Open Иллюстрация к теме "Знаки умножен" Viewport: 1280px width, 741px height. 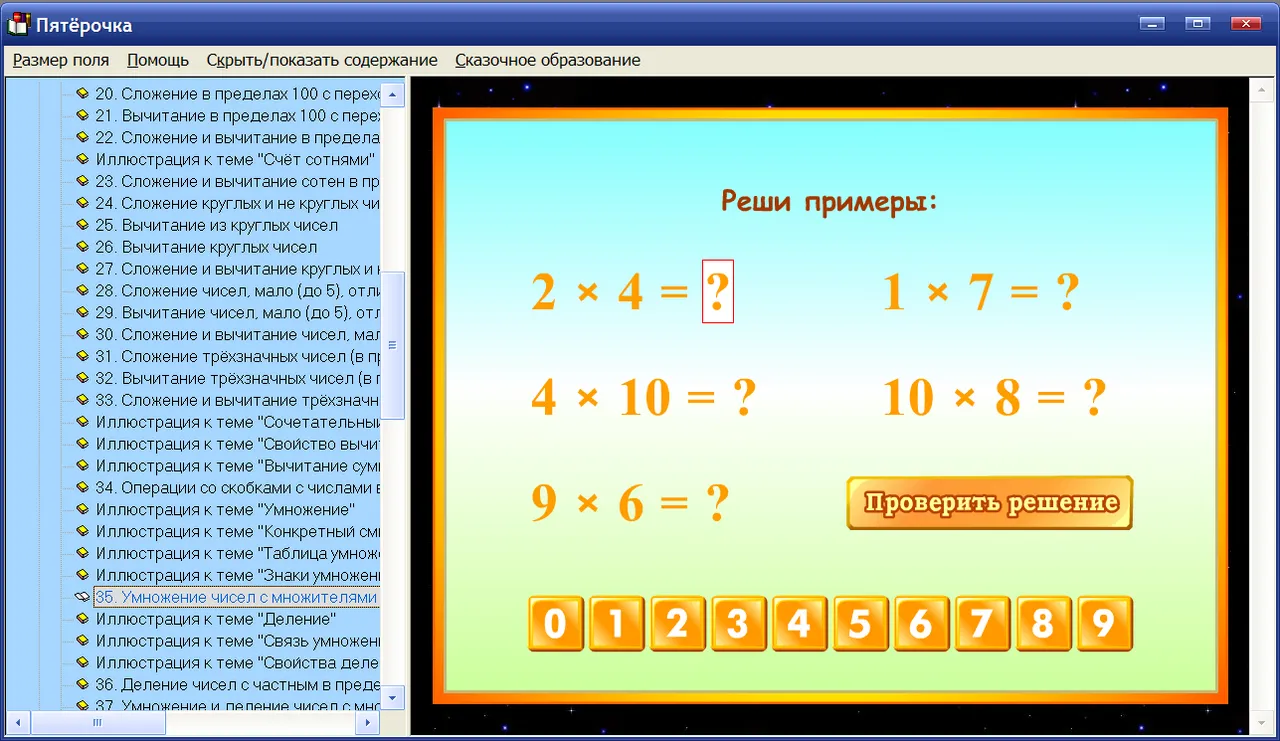tap(238, 576)
